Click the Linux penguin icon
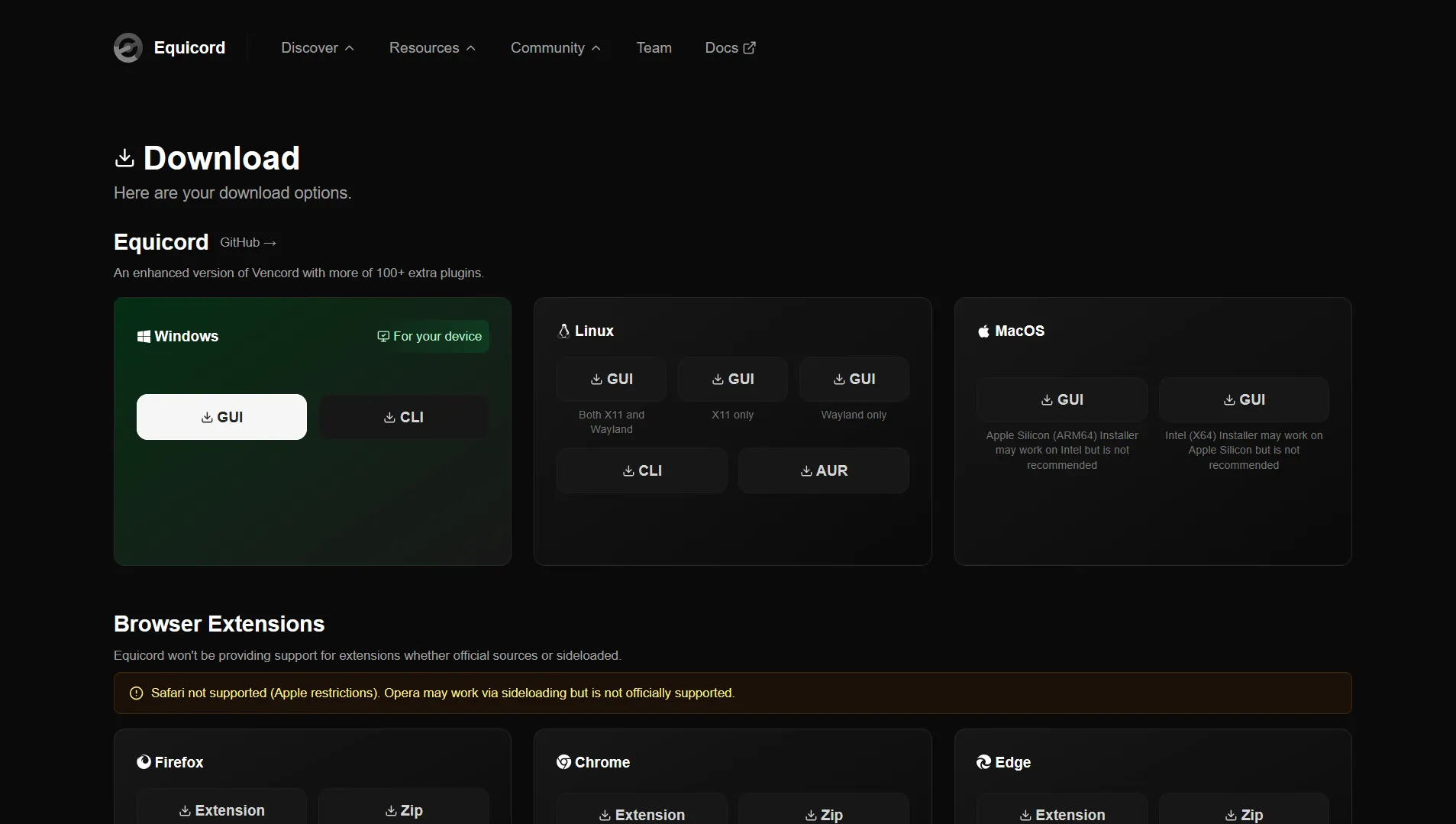The height and width of the screenshot is (824, 1456). click(x=564, y=331)
